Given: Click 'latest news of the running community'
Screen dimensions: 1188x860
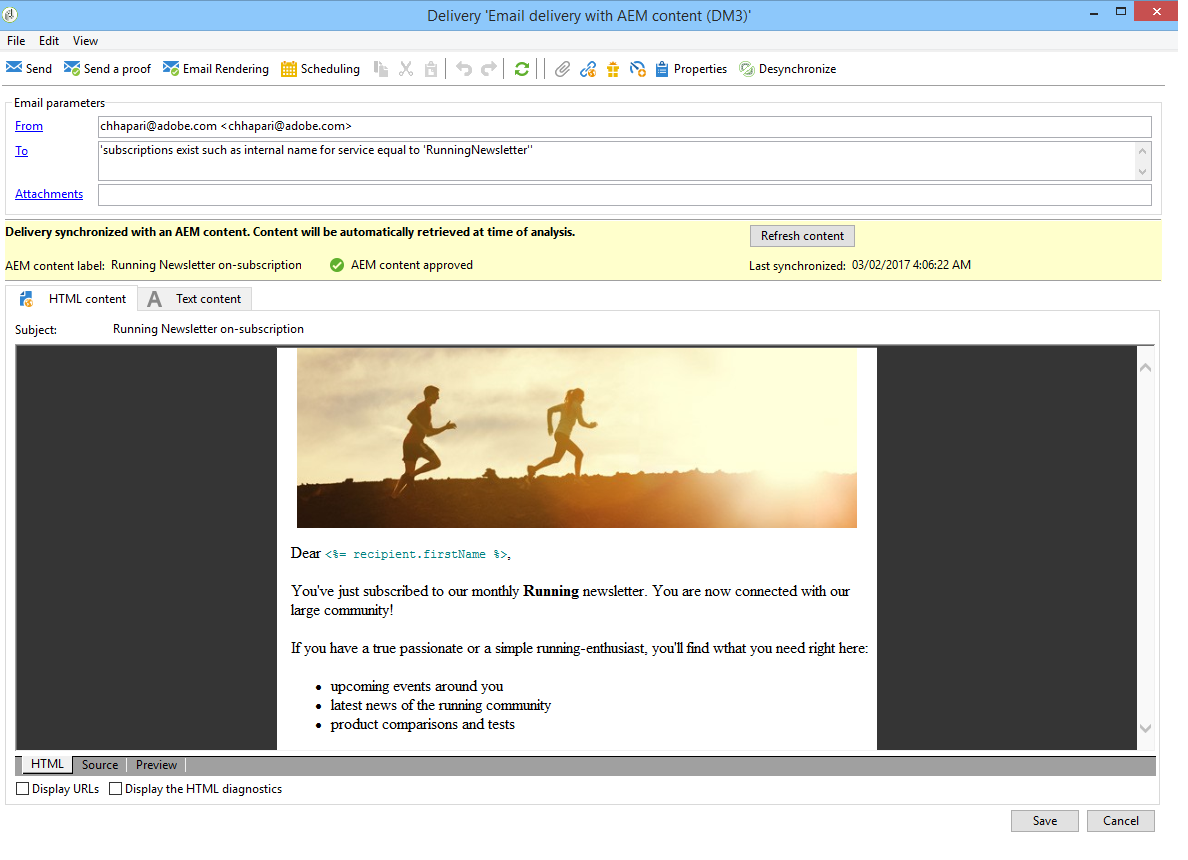Looking at the screenshot, I should [440, 705].
